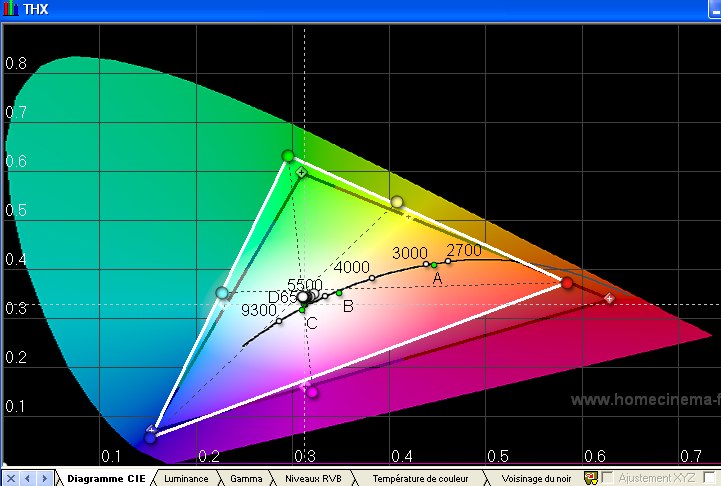Switch to the Gamma tab

pyautogui.click(x=246, y=478)
